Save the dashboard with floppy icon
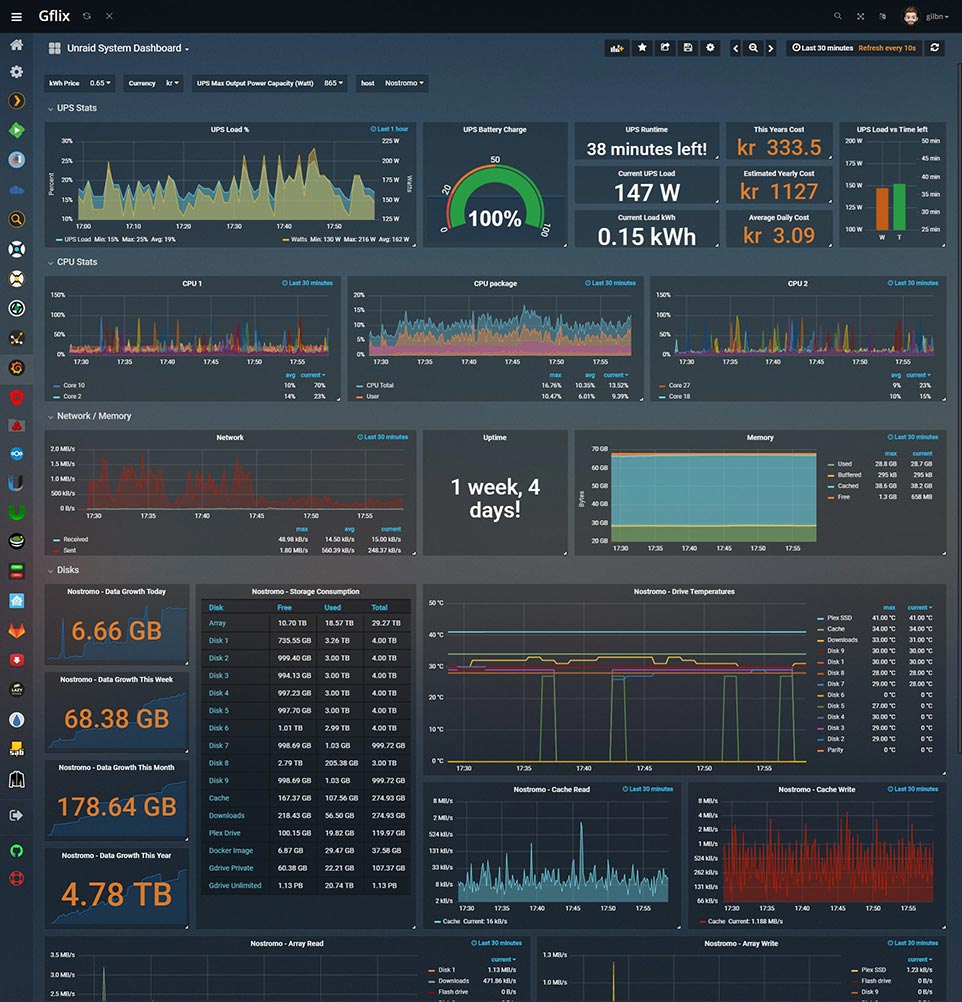 (x=688, y=48)
